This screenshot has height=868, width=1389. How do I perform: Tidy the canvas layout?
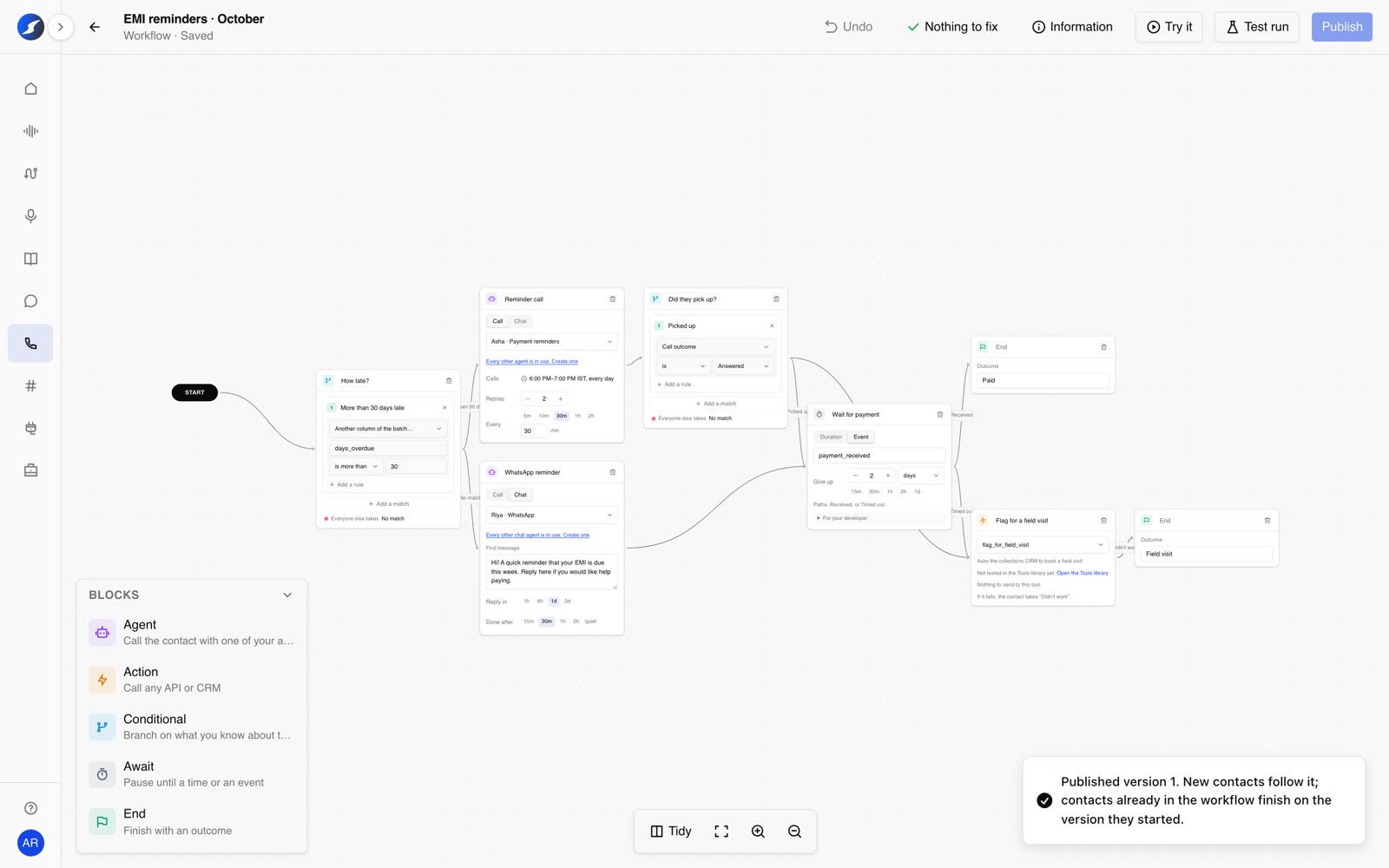click(x=671, y=832)
